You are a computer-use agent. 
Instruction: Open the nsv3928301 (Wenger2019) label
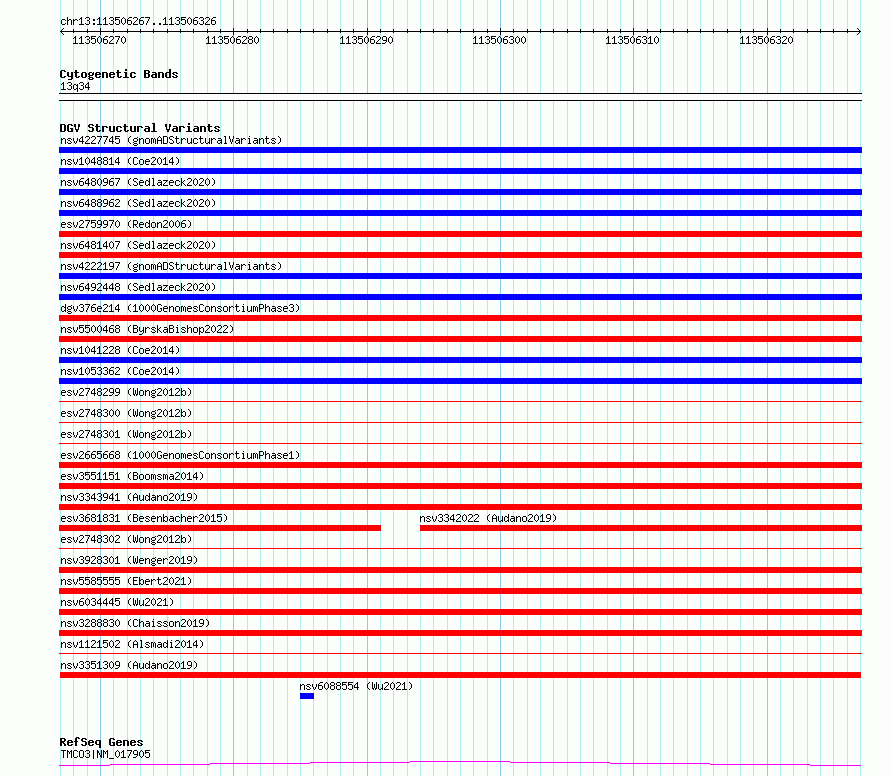coord(129,560)
